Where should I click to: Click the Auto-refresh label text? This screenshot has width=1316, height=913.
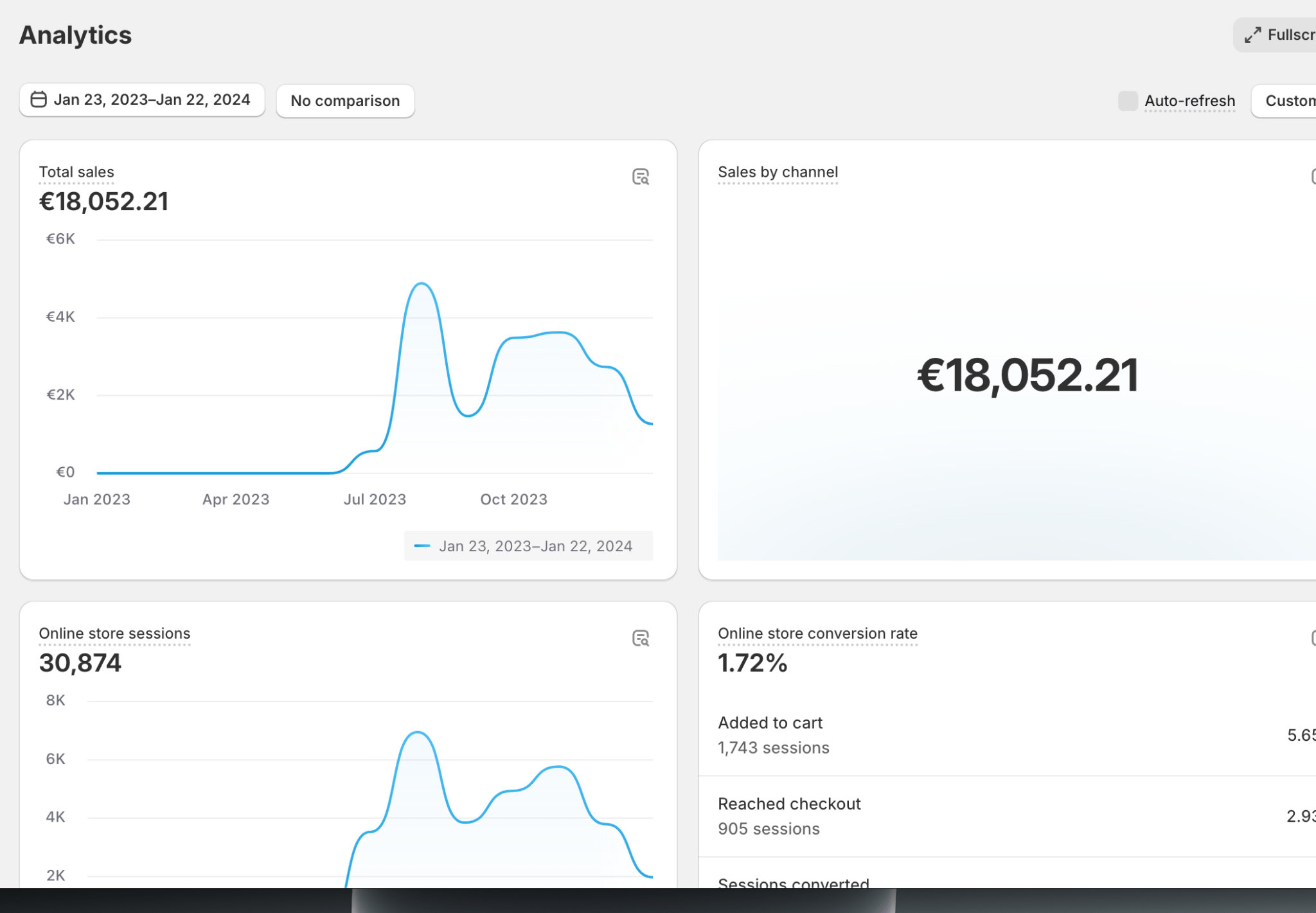point(1189,101)
